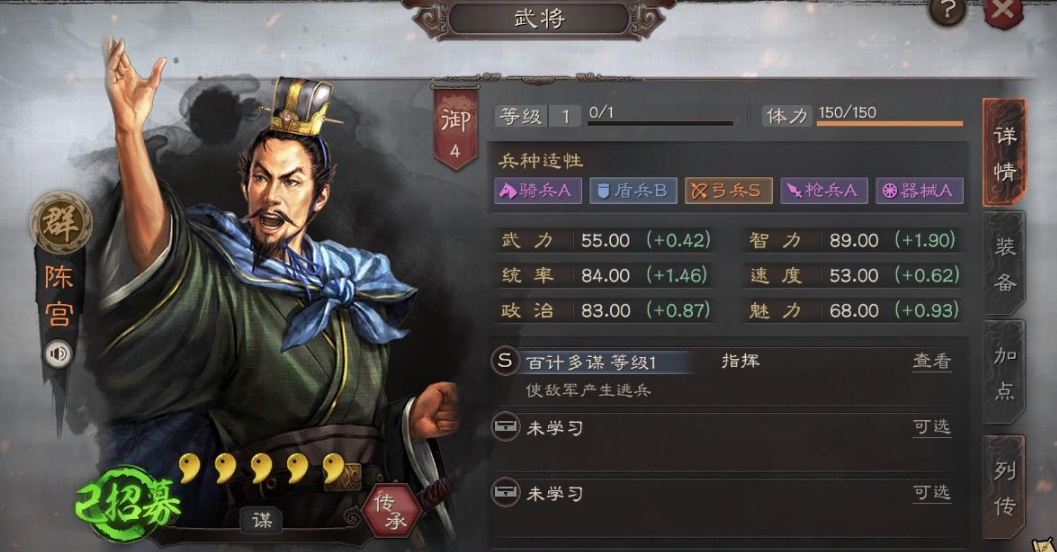Select the 弓兵S troop aptitude tag
Image resolution: width=1057 pixels, height=552 pixels.
[x=728, y=191]
